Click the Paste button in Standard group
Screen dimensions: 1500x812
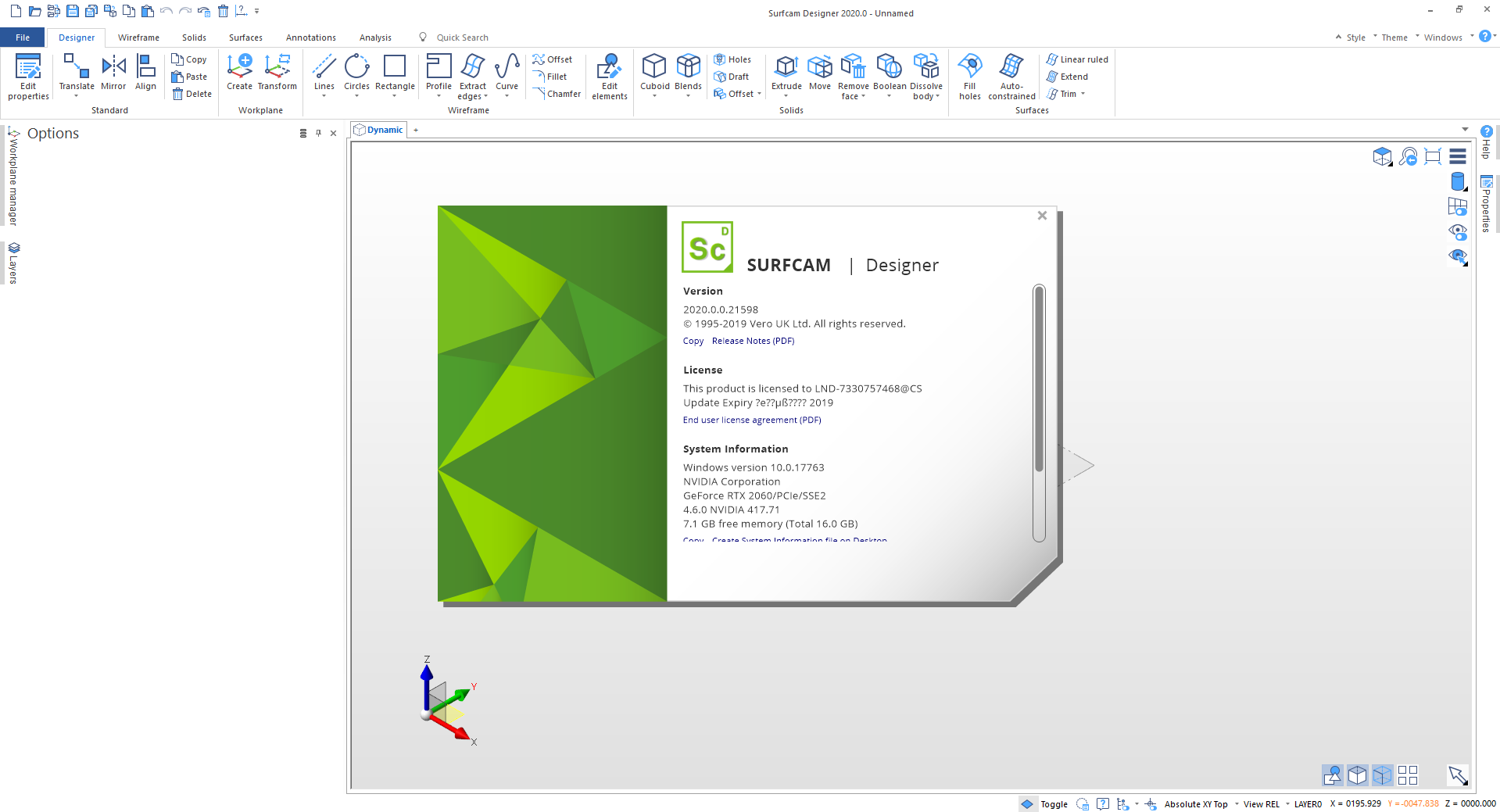coord(189,77)
